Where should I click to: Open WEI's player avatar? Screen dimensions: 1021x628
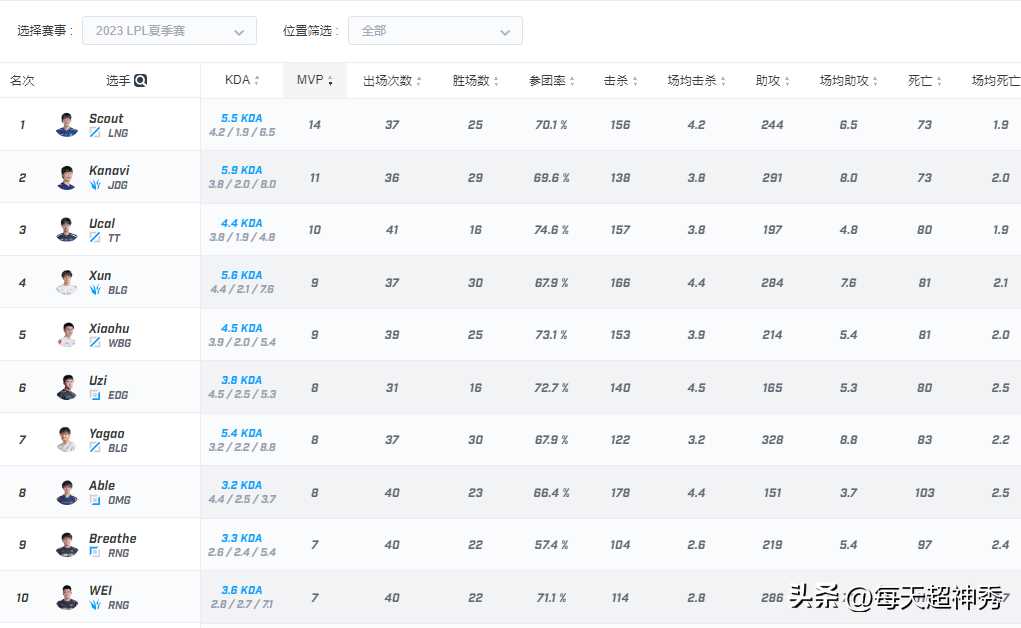(x=66, y=597)
